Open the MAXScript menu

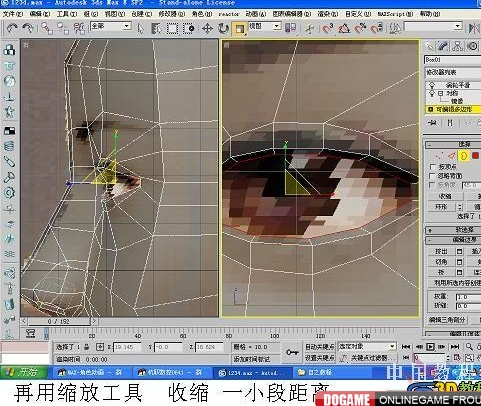(x=395, y=14)
